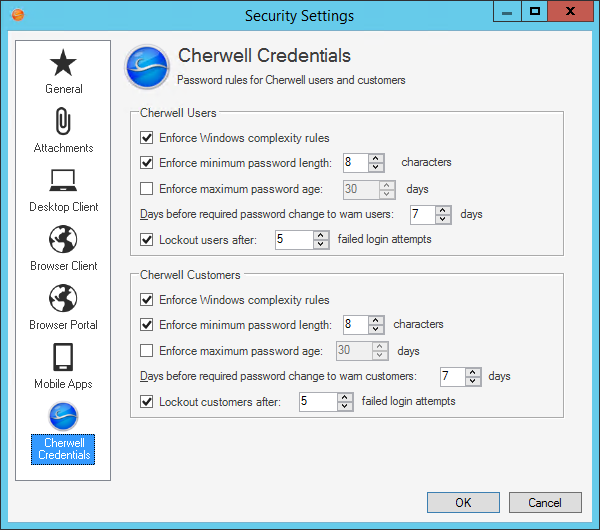Increase the users minimum password length spinner
Image resolution: width=600 pixels, height=530 pixels.
376,158
